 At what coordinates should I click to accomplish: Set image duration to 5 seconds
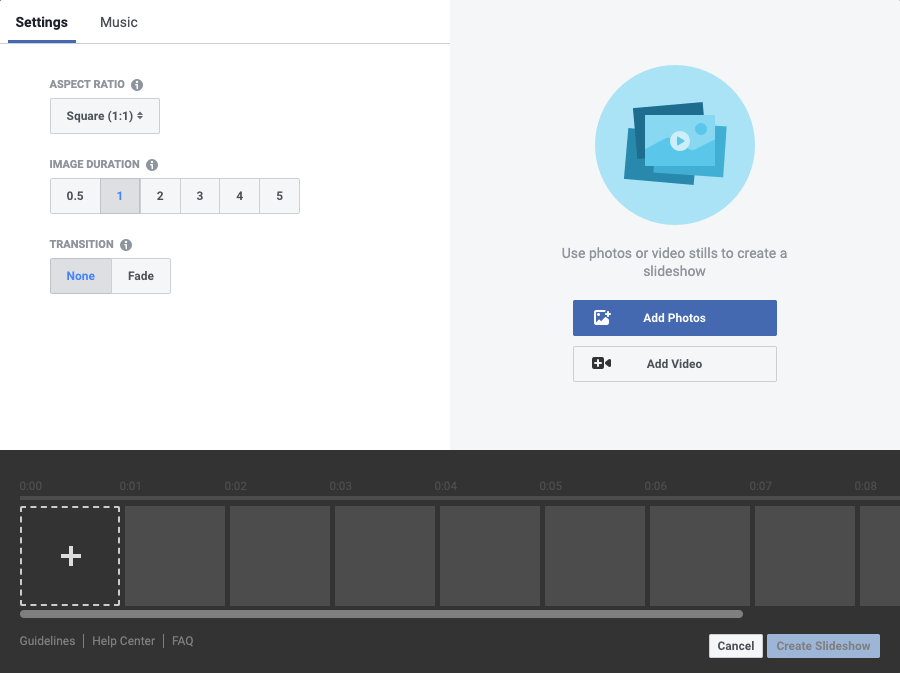[280, 196]
